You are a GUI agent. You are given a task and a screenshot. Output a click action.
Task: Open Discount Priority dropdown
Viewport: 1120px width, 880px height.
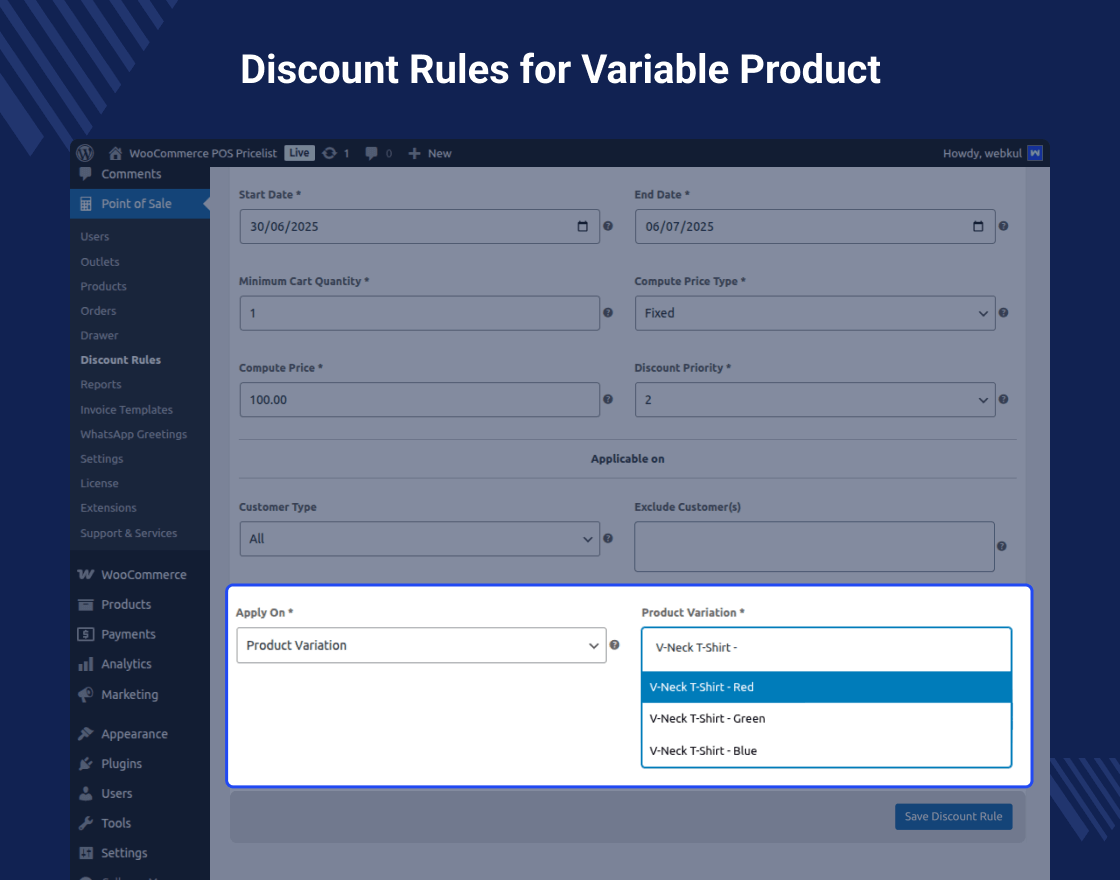[x=815, y=399]
